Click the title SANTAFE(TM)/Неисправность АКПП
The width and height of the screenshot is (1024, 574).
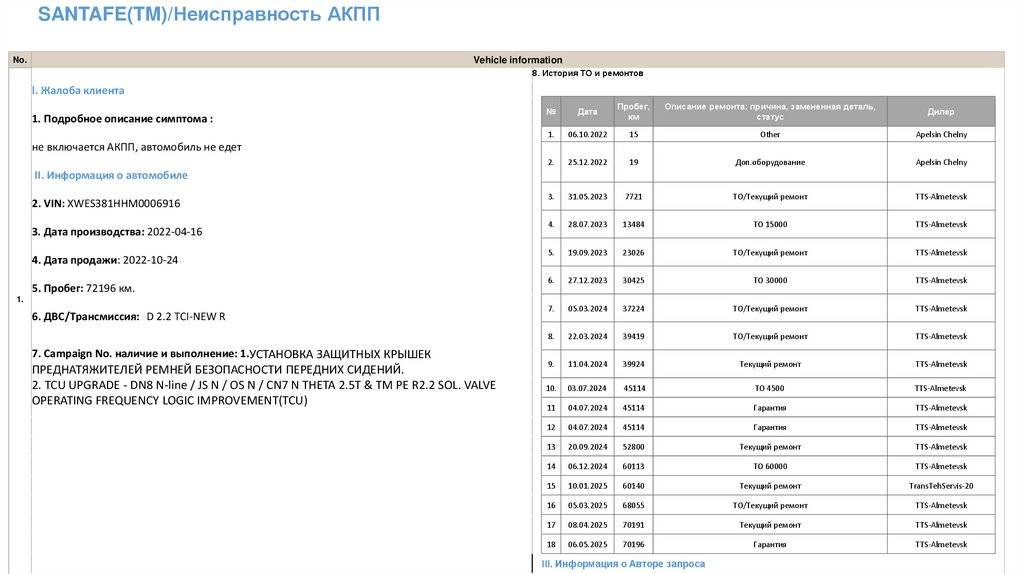click(208, 14)
